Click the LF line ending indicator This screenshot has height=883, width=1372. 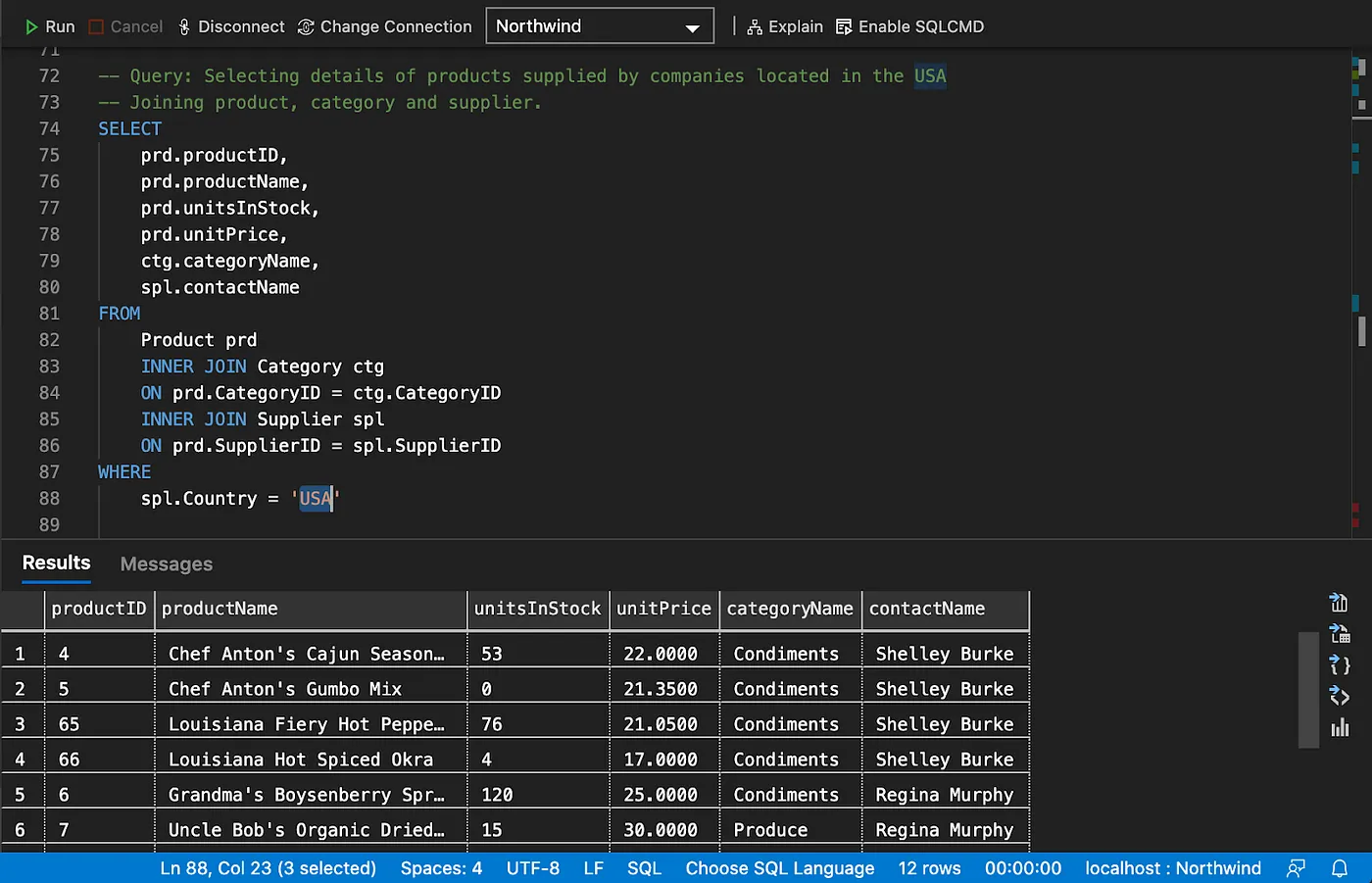tap(594, 868)
